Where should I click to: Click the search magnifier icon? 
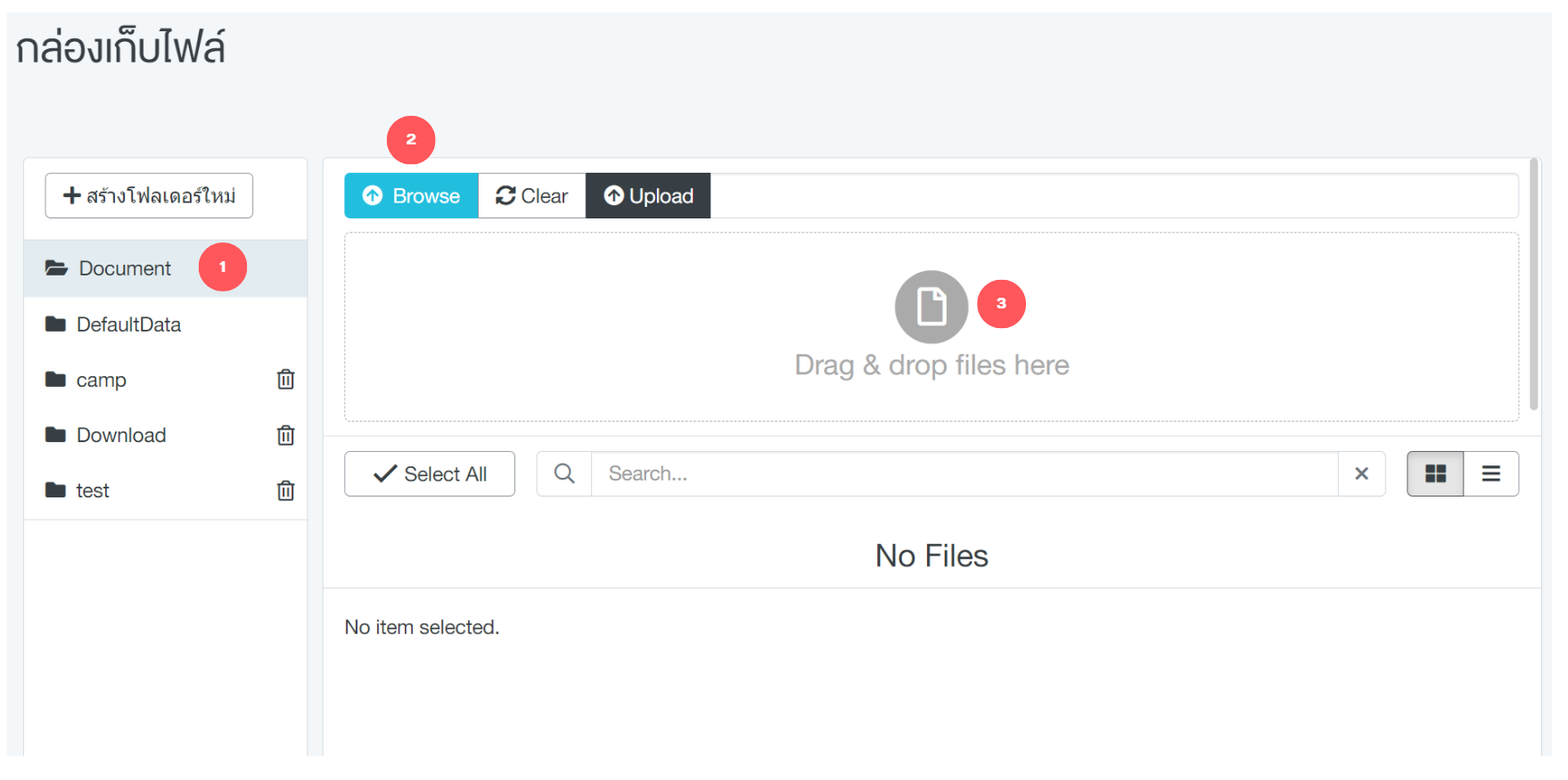(564, 474)
